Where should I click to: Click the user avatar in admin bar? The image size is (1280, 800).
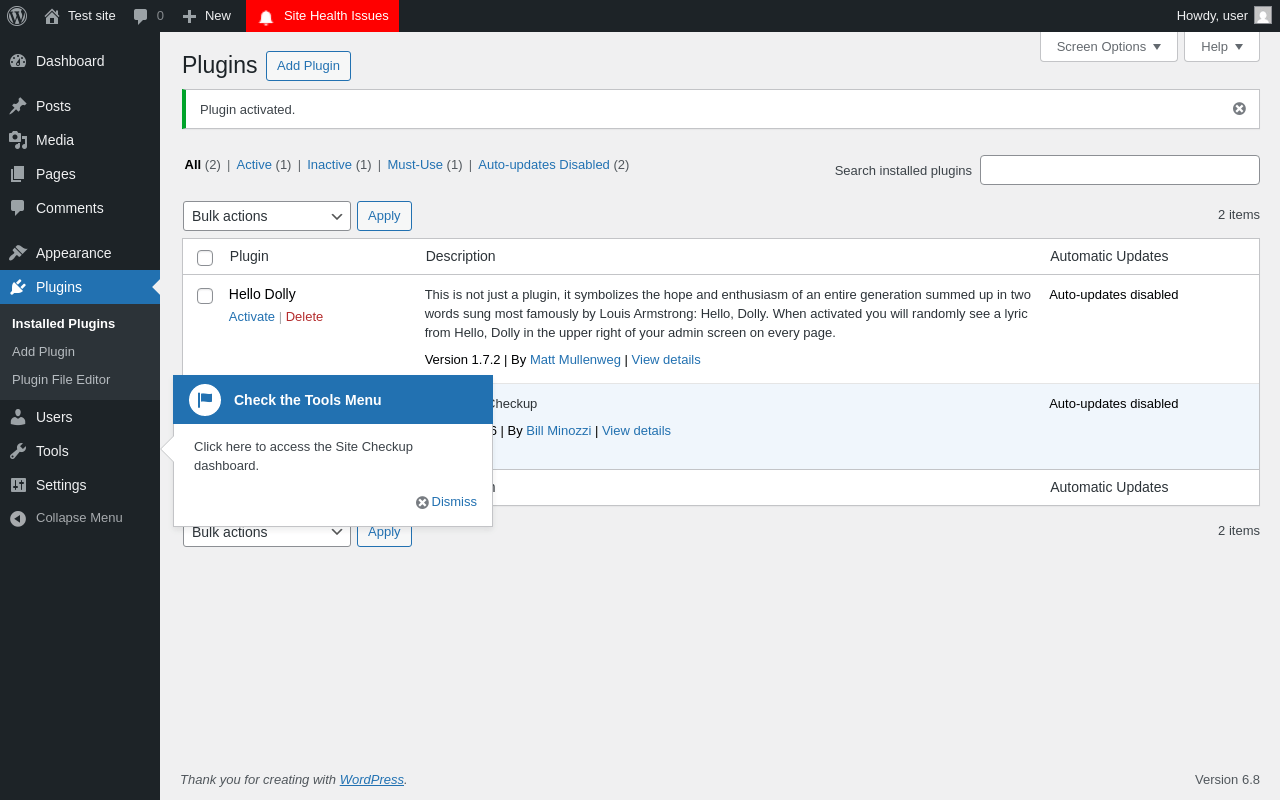click(x=1263, y=15)
